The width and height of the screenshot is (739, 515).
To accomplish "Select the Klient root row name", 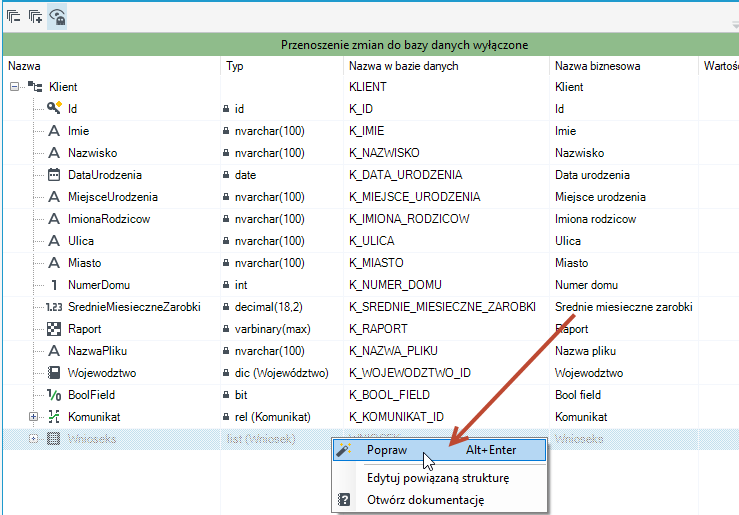I will tap(63, 87).
